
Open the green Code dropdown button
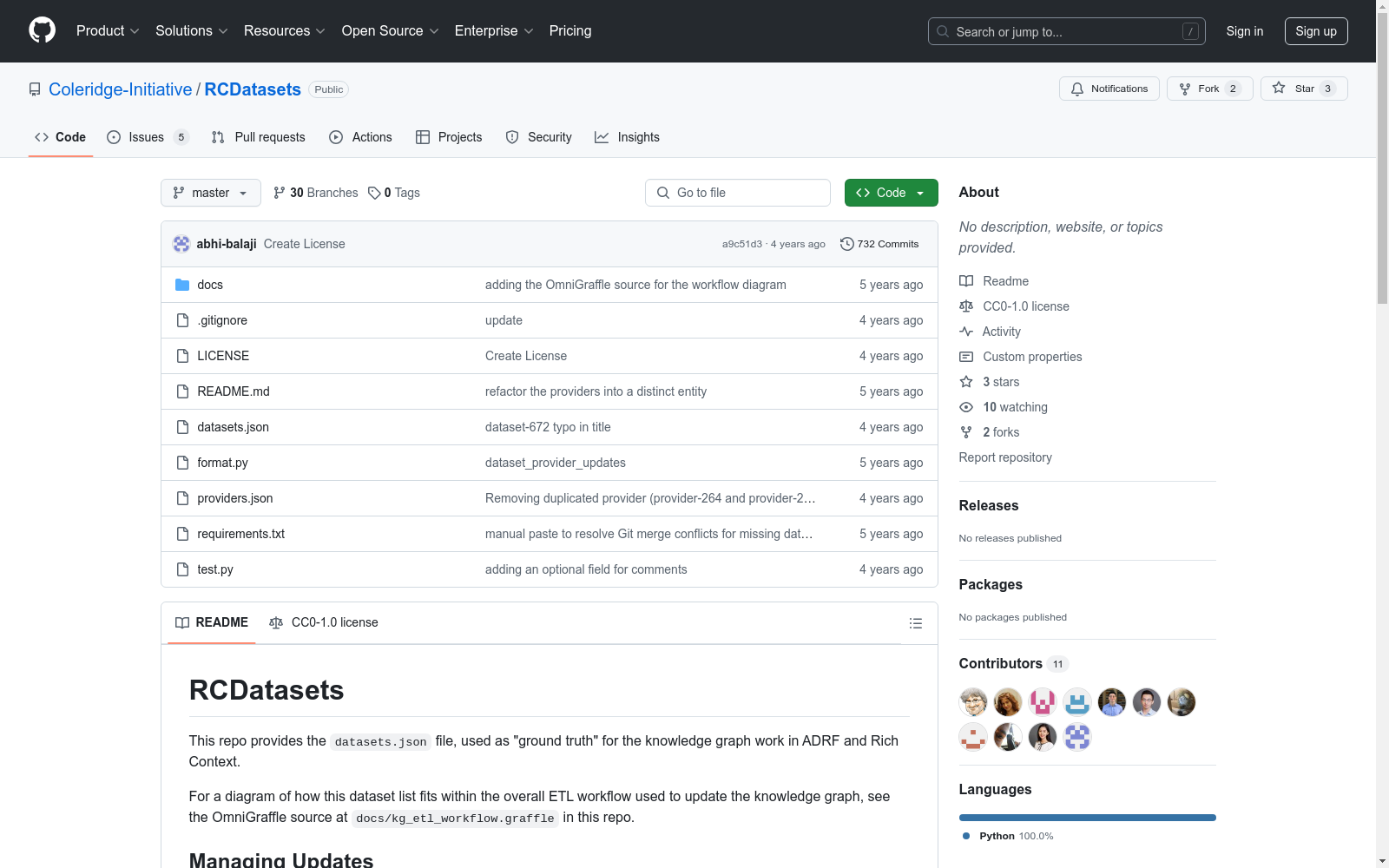tap(891, 193)
